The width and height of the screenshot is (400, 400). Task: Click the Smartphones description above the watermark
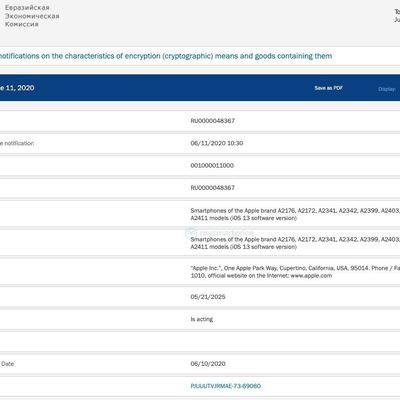pyautogui.click(x=295, y=214)
